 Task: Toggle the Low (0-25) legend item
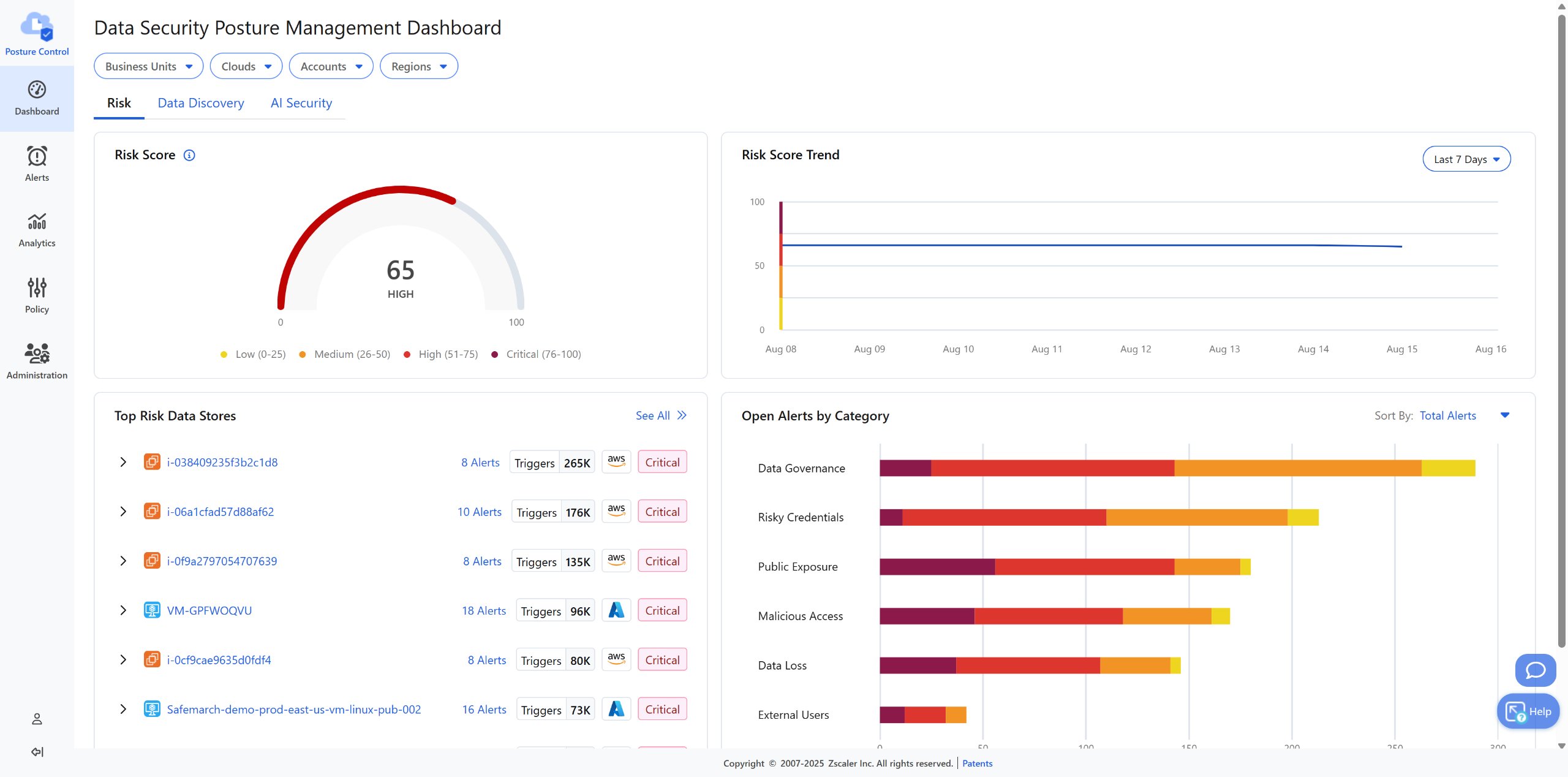[253, 354]
